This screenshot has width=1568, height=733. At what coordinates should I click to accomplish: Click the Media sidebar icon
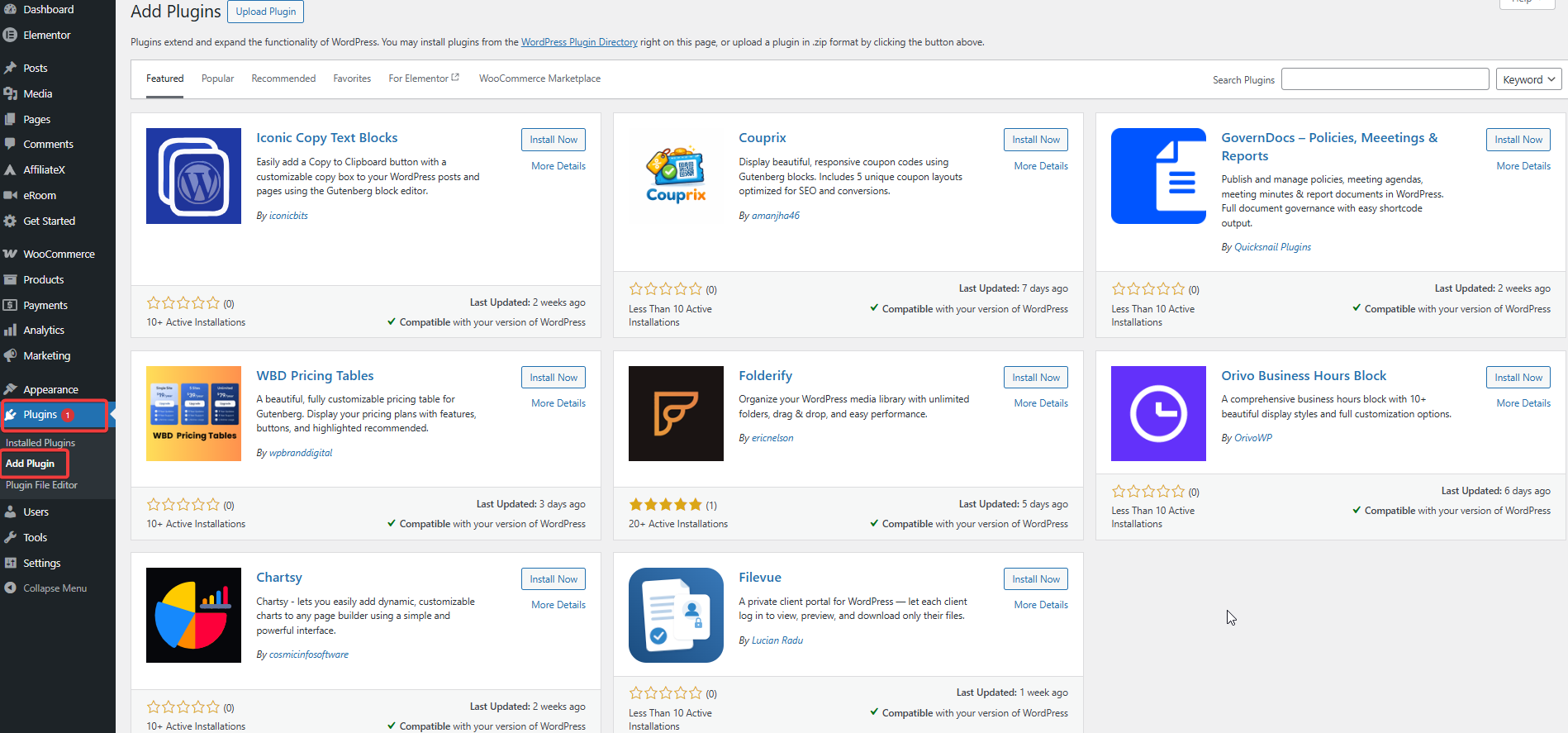click(11, 93)
